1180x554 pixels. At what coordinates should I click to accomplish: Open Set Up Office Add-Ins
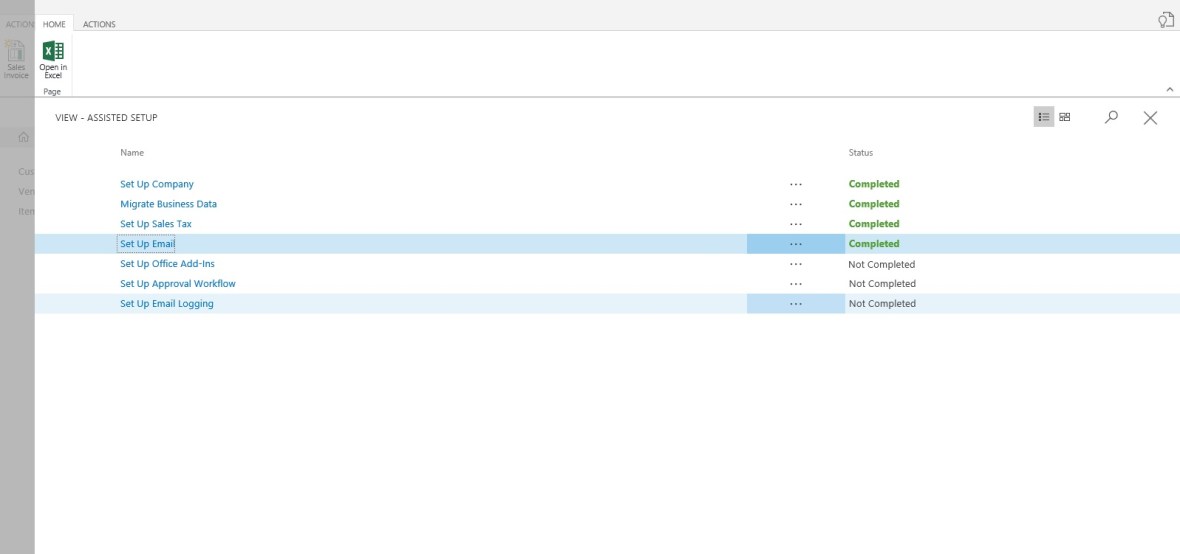point(167,264)
